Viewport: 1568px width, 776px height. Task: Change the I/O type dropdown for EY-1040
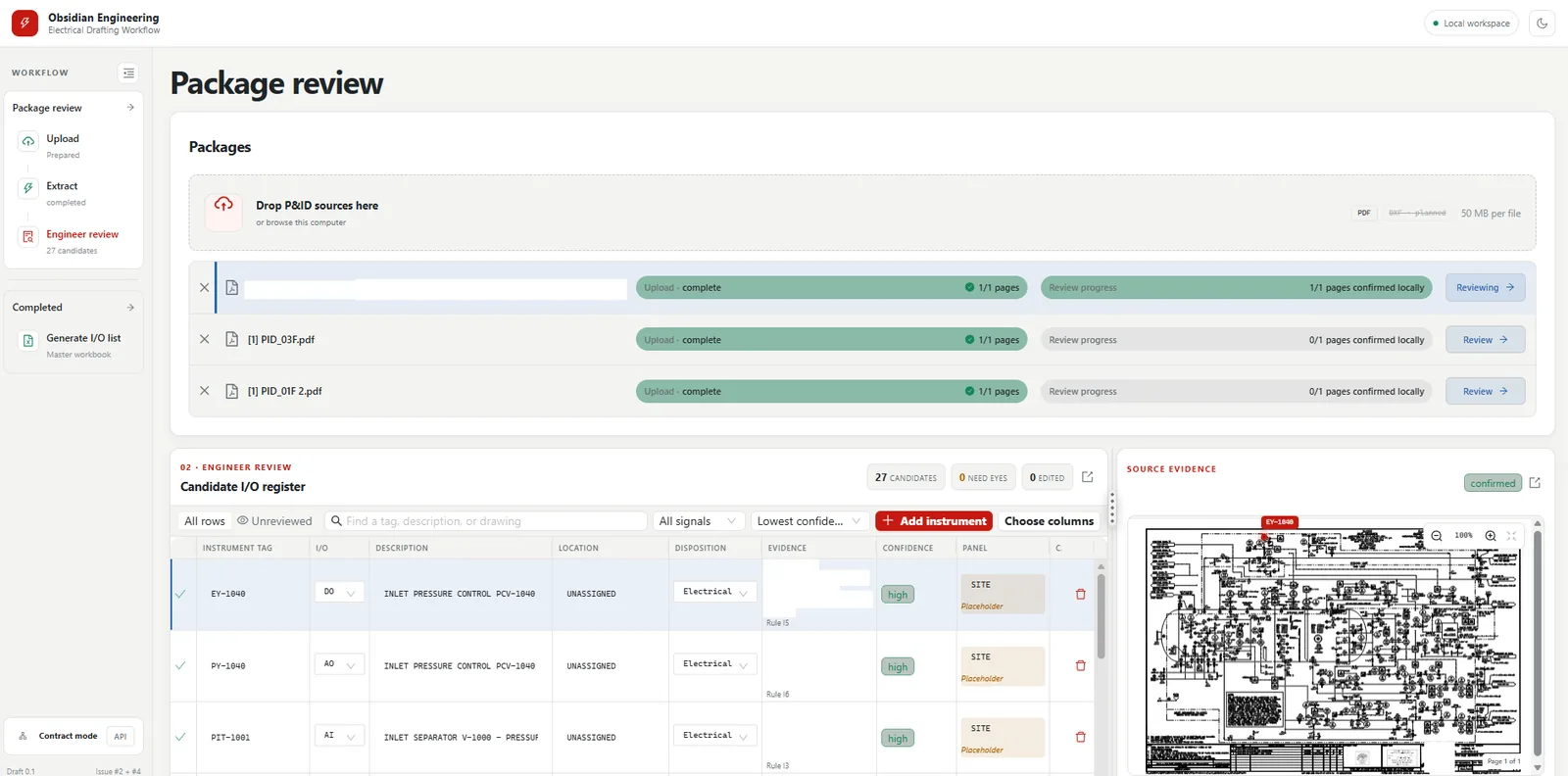coord(339,592)
